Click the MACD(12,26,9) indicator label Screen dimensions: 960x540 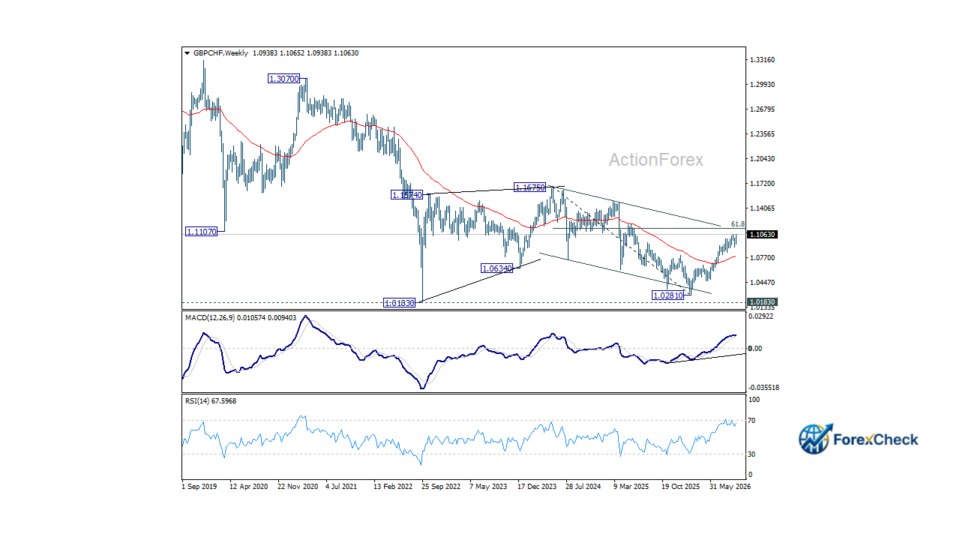pyautogui.click(x=241, y=318)
